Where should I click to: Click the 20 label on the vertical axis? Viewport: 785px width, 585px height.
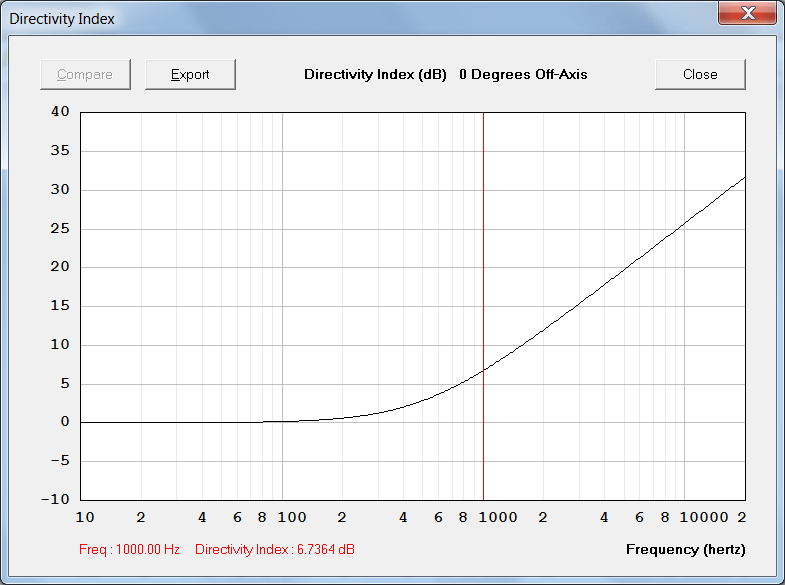click(60, 267)
